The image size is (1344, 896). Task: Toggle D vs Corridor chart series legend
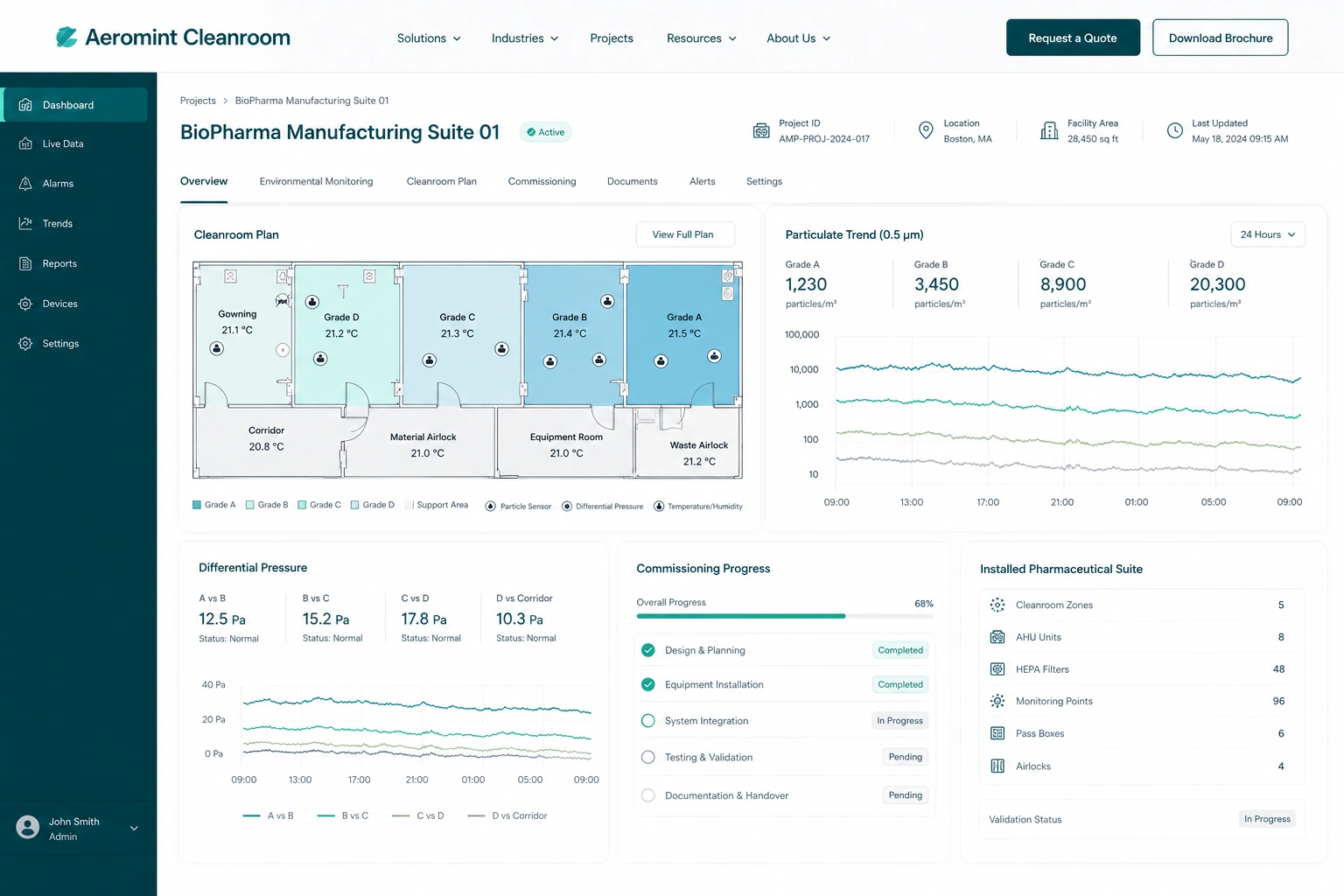pyautogui.click(x=507, y=815)
